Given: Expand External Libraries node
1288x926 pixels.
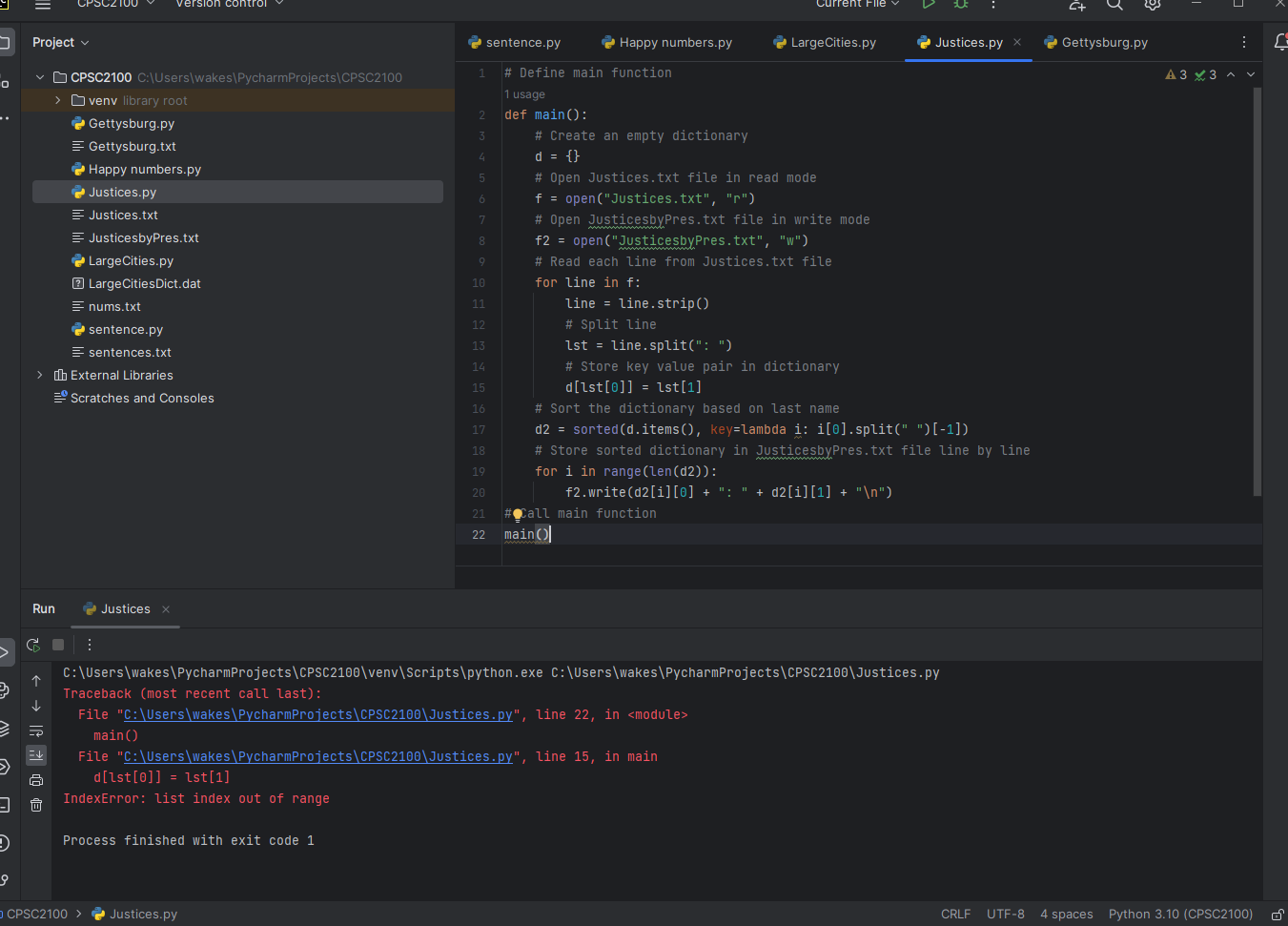Looking at the screenshot, I should [40, 375].
